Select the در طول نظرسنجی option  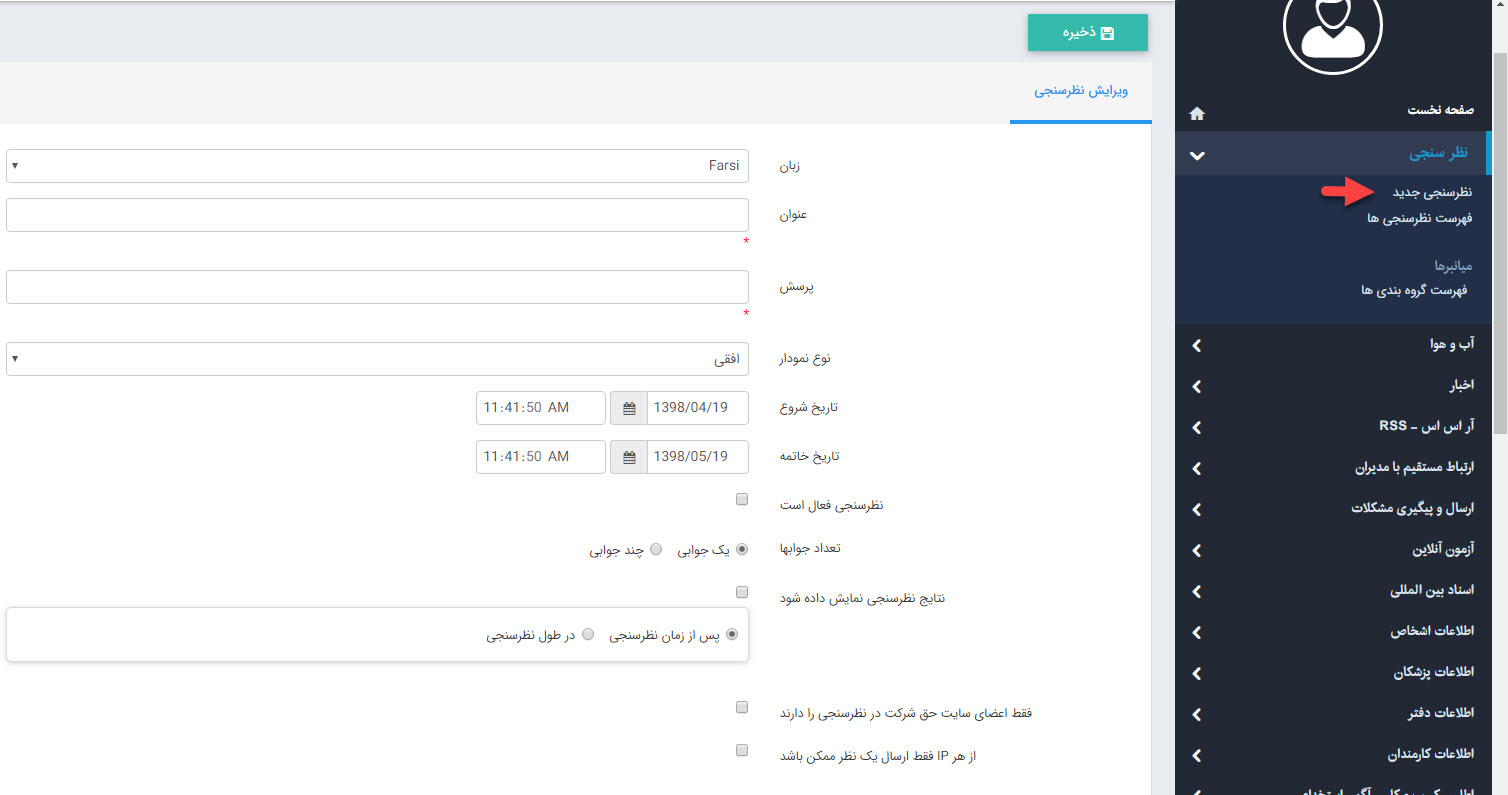click(588, 634)
